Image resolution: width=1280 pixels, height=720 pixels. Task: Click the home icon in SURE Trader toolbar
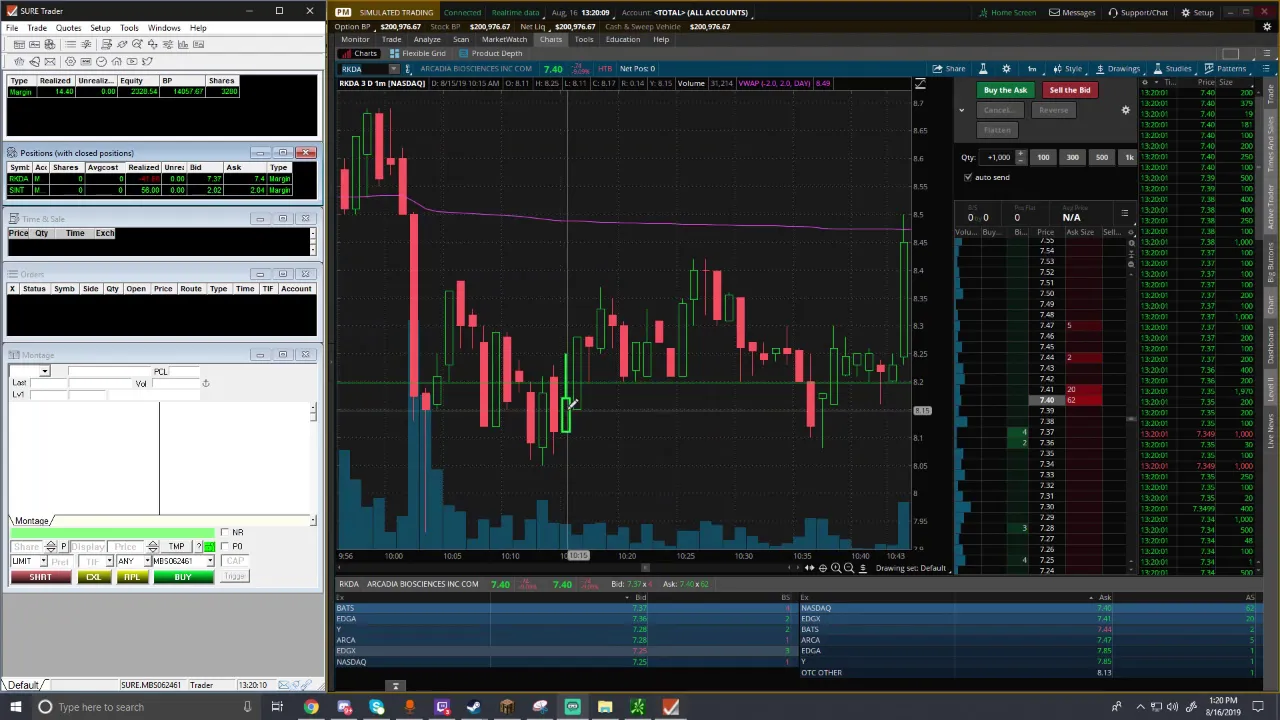pyautogui.click(x=116, y=61)
